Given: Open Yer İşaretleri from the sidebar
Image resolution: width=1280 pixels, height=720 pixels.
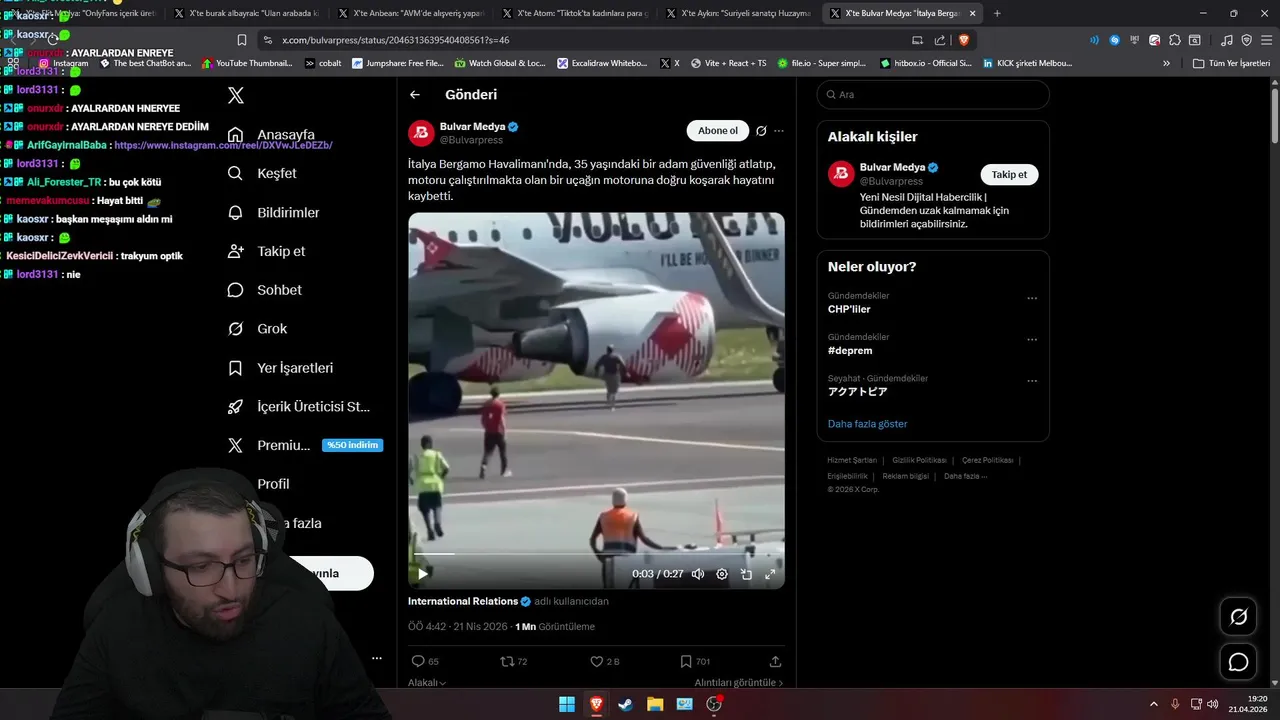Looking at the screenshot, I should click(280, 368).
